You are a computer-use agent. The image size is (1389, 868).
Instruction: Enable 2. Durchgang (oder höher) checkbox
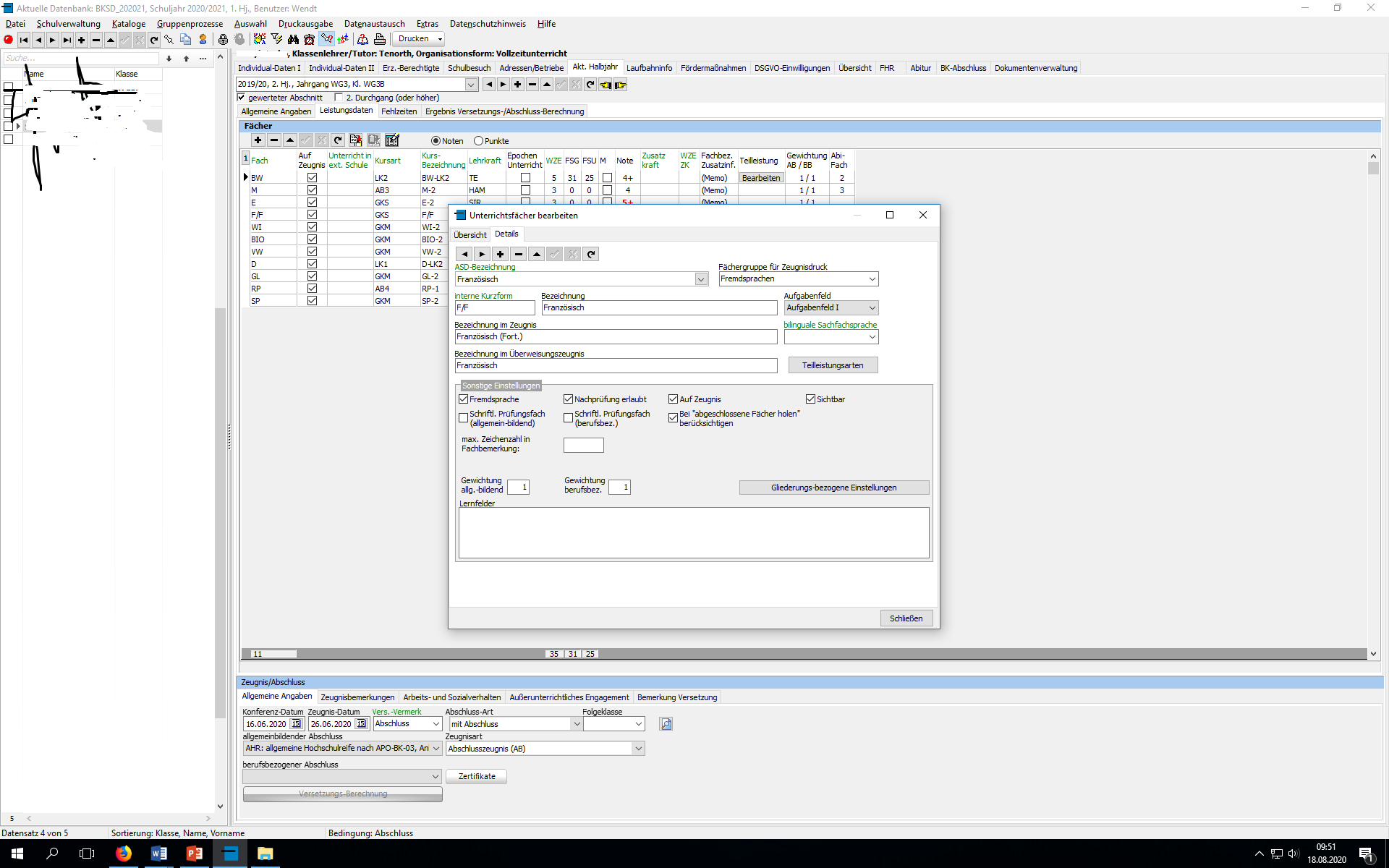click(x=339, y=98)
